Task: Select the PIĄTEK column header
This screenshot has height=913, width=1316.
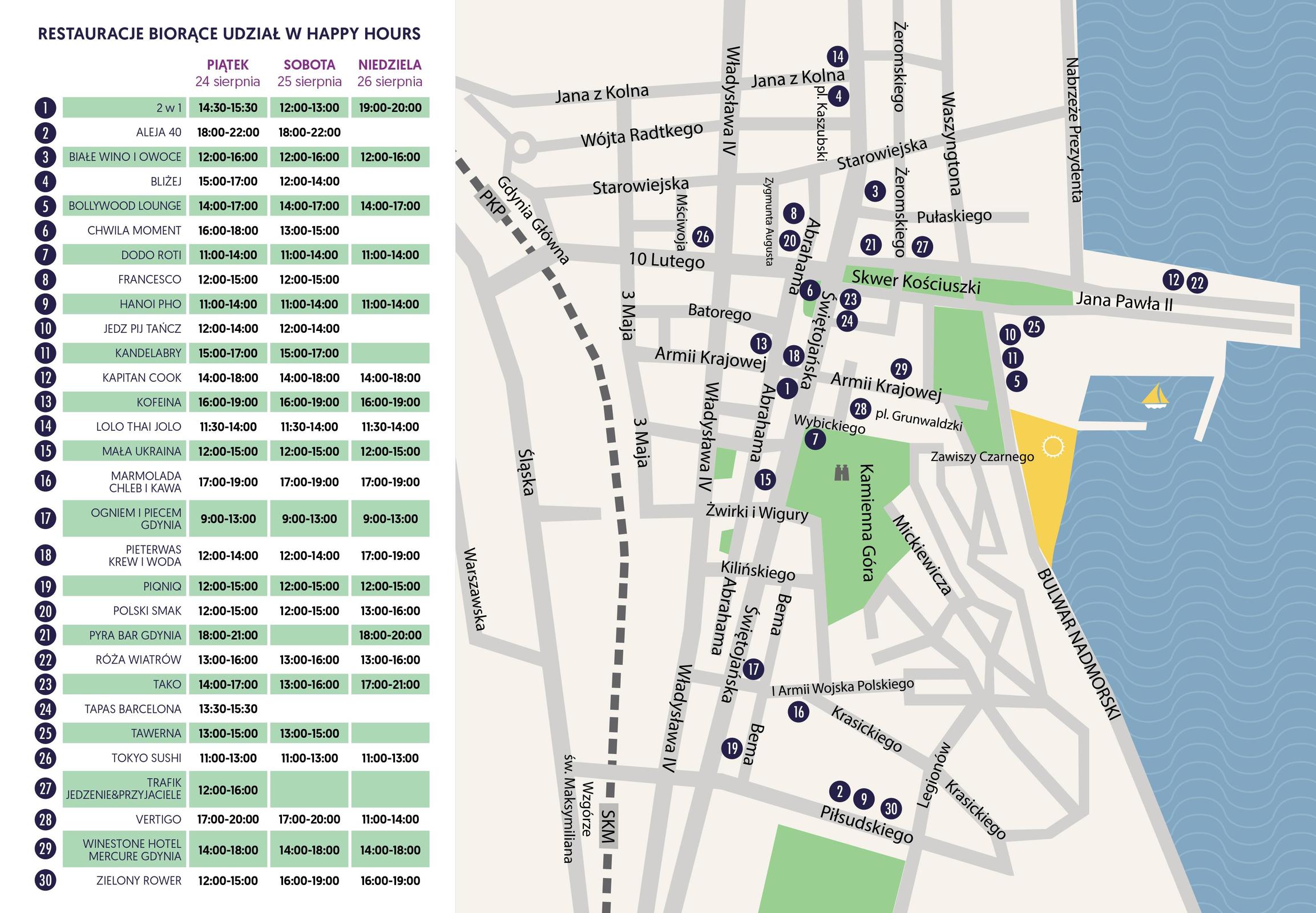Action: (228, 64)
